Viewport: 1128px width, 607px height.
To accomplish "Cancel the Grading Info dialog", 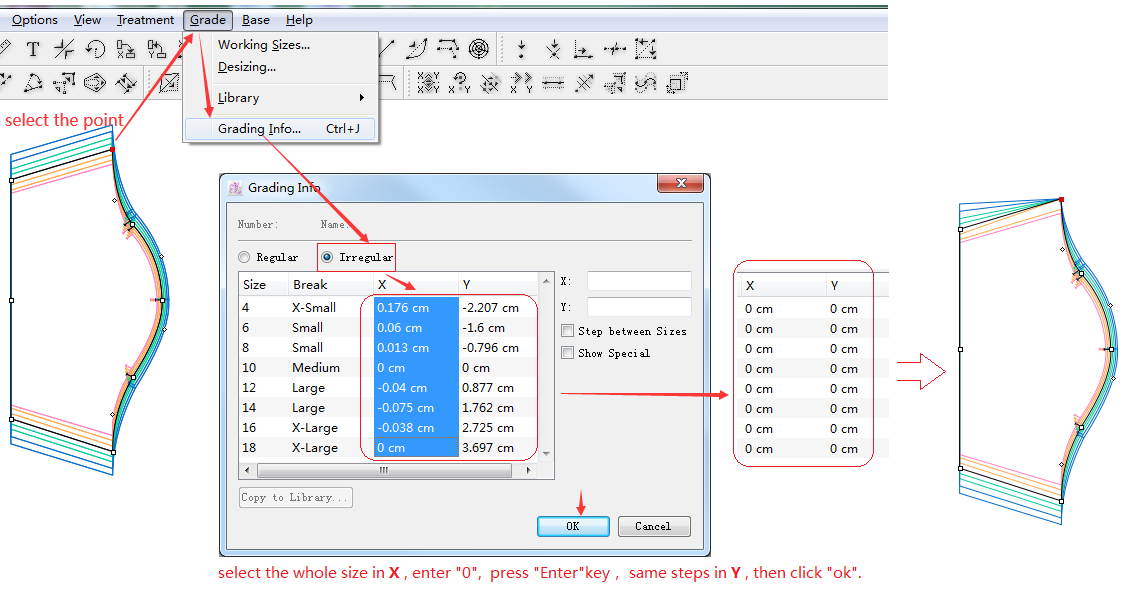I will [653, 526].
